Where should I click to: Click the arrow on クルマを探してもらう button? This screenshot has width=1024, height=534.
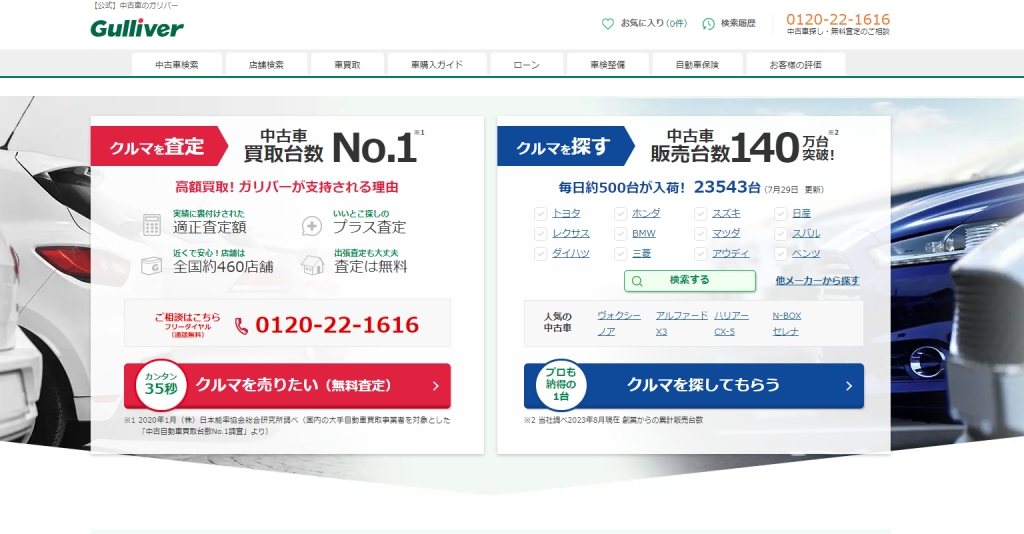click(x=848, y=386)
